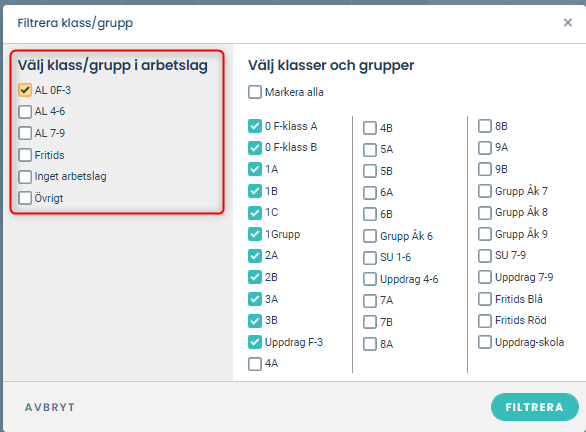Cancel with the AVBRYT button
This screenshot has width=586, height=432.
pyautogui.click(x=50, y=407)
